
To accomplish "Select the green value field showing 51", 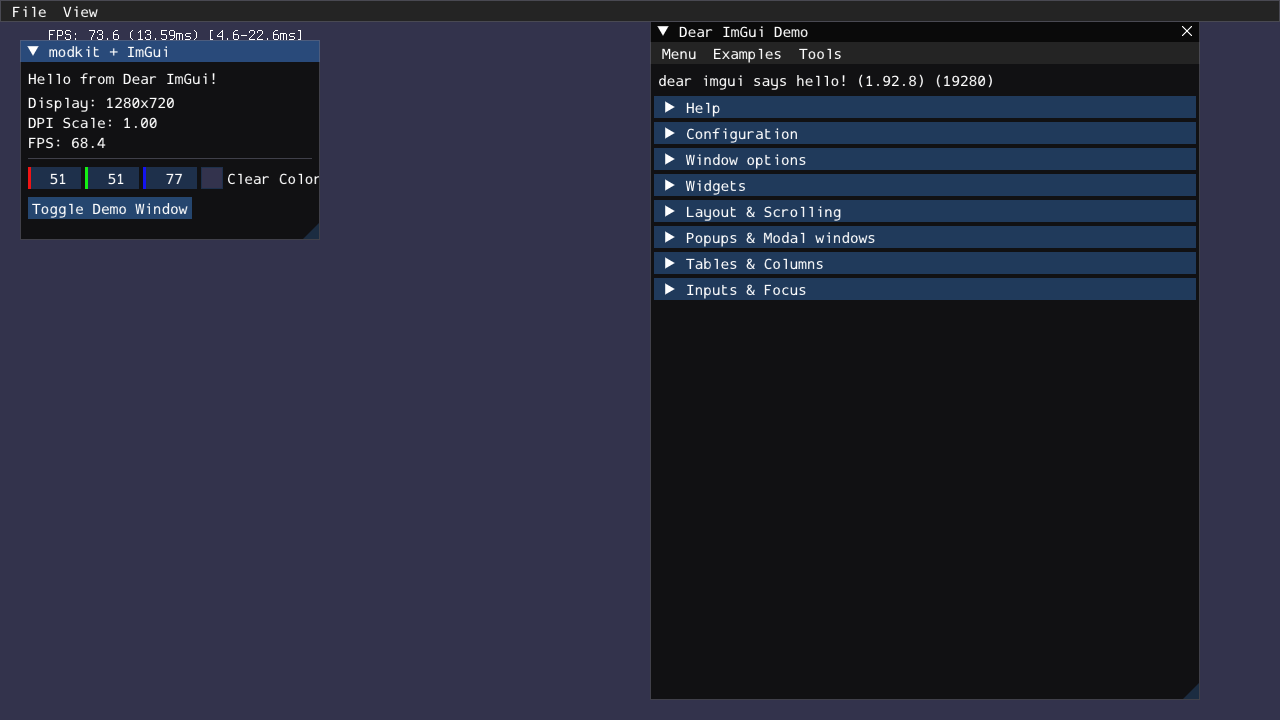I will 113,179.
